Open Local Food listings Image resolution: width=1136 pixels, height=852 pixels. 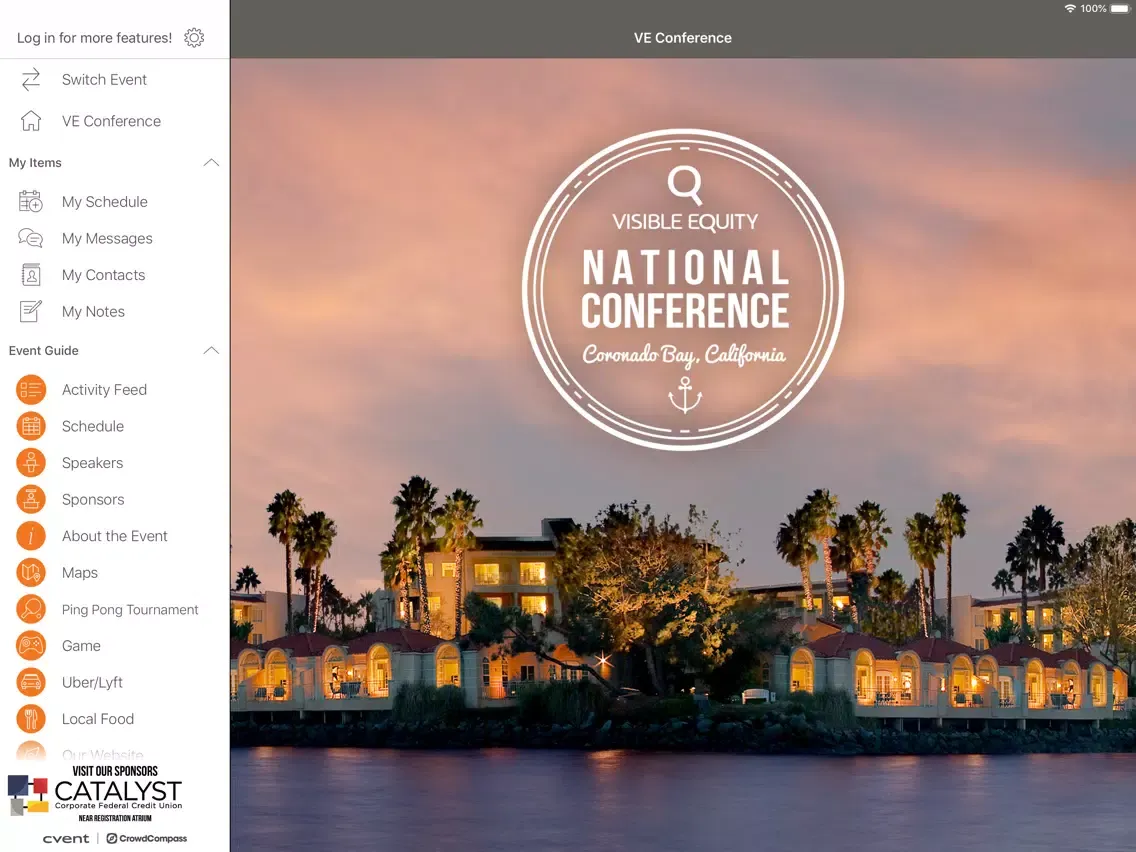tap(114, 719)
